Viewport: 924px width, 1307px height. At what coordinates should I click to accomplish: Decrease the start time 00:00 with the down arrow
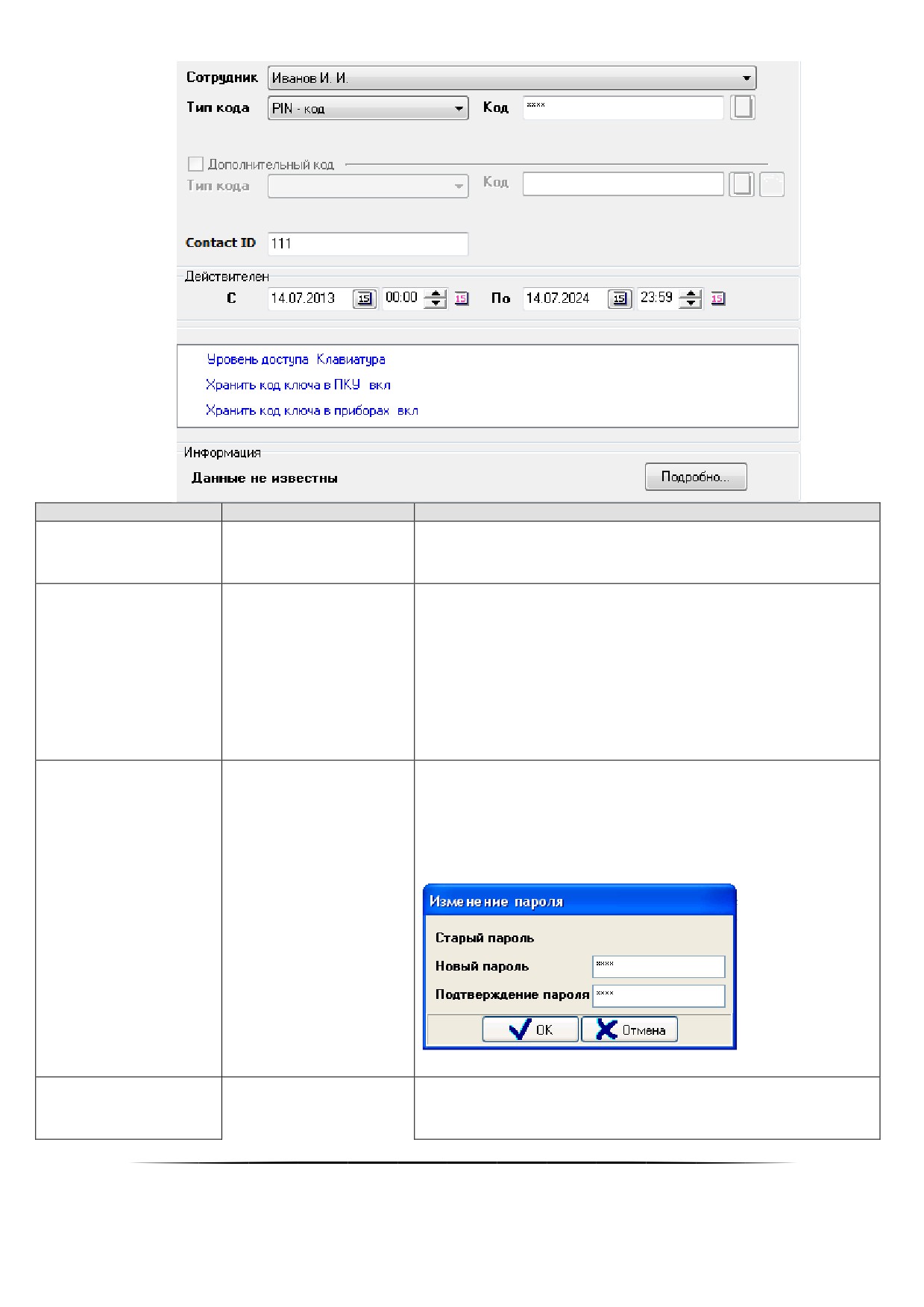click(x=435, y=304)
